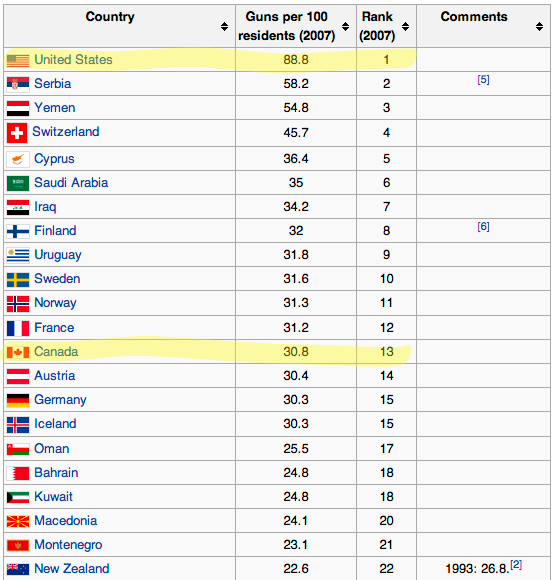Go to the Oman article link
The height and width of the screenshot is (580, 553).
(52, 449)
